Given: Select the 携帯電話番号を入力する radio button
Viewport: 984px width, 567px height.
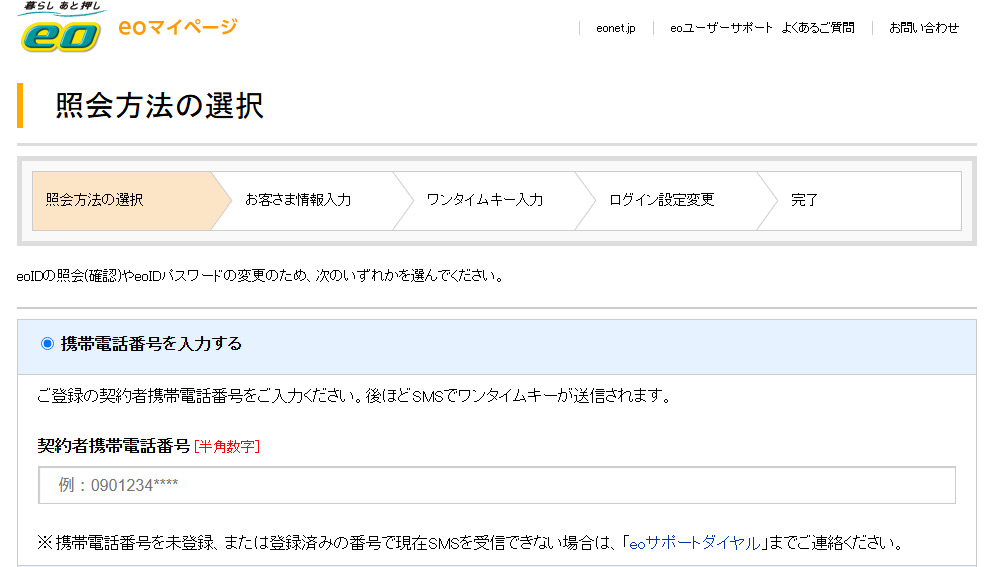Looking at the screenshot, I should [47, 344].
